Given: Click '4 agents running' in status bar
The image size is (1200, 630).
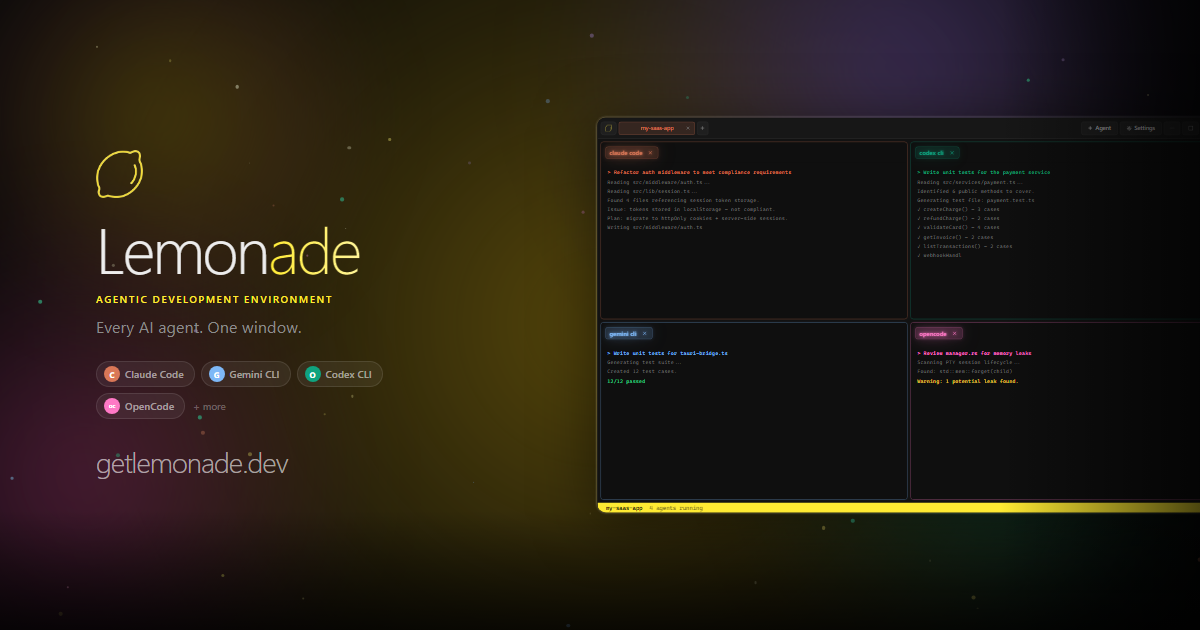Looking at the screenshot, I should 676,508.
